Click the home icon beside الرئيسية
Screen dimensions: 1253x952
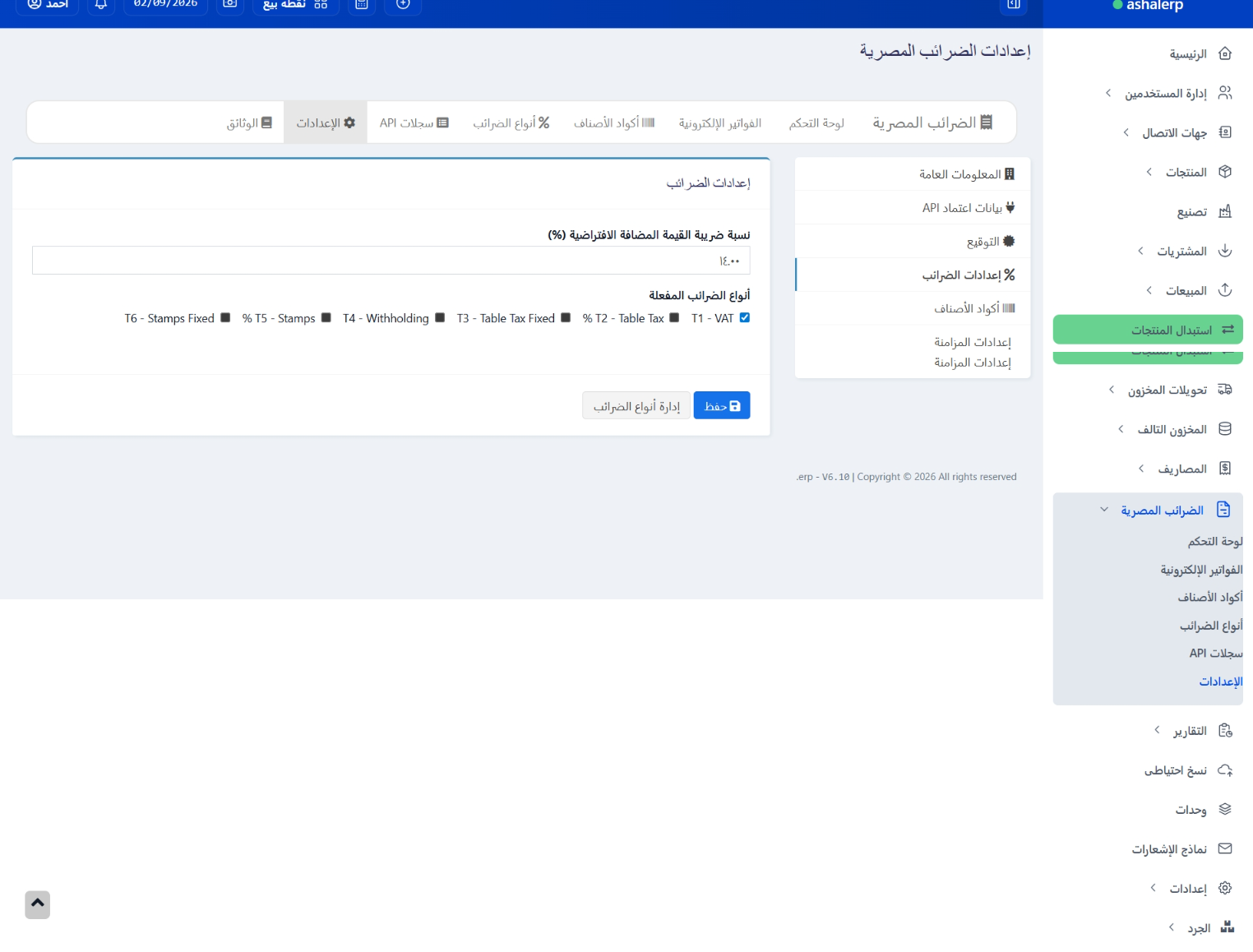pyautogui.click(x=1224, y=53)
